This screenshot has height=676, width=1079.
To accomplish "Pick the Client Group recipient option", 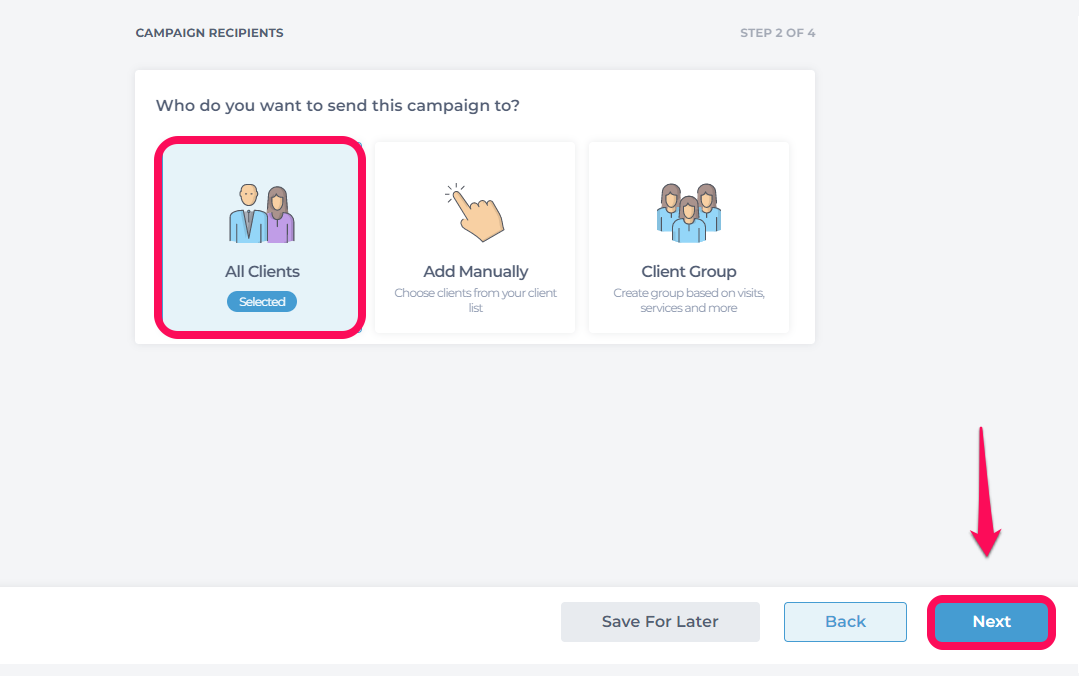I will point(689,237).
